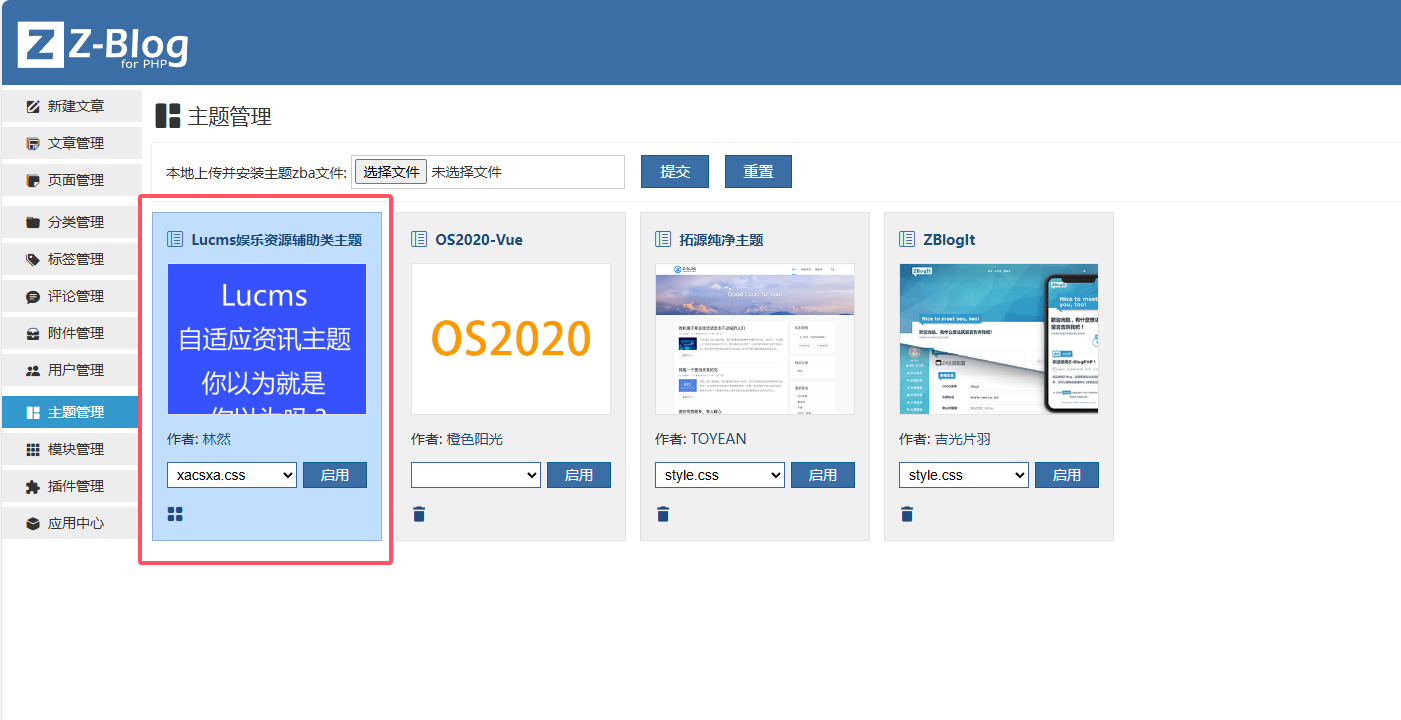Click the 选择文件 file chooser button
The image size is (1401, 720).
pyautogui.click(x=391, y=172)
